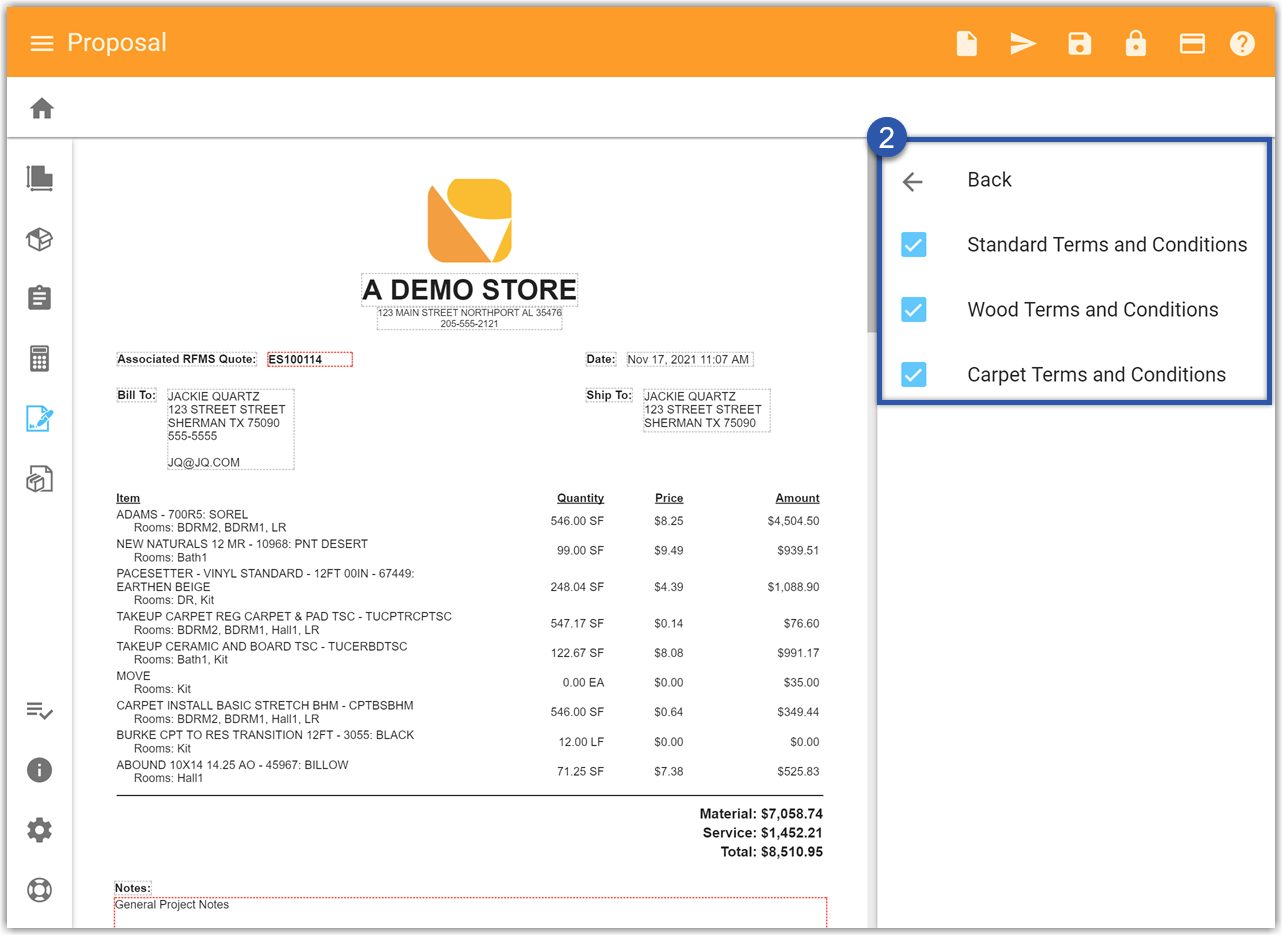
Task: Click CARPET INSTALL BASIC STRETCH BHM item
Action: [265, 706]
